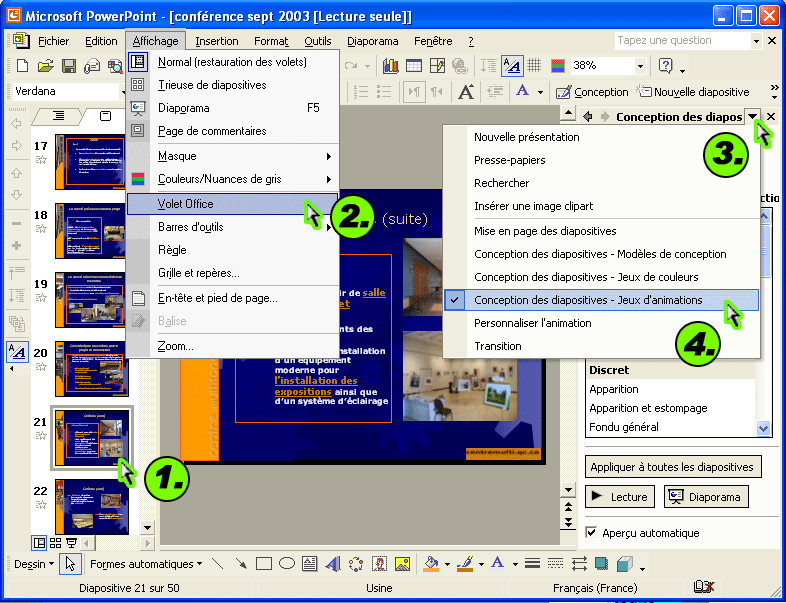Switch to the slides thumbnail tab
Image resolution: width=786 pixels, height=603 pixels.
point(105,116)
